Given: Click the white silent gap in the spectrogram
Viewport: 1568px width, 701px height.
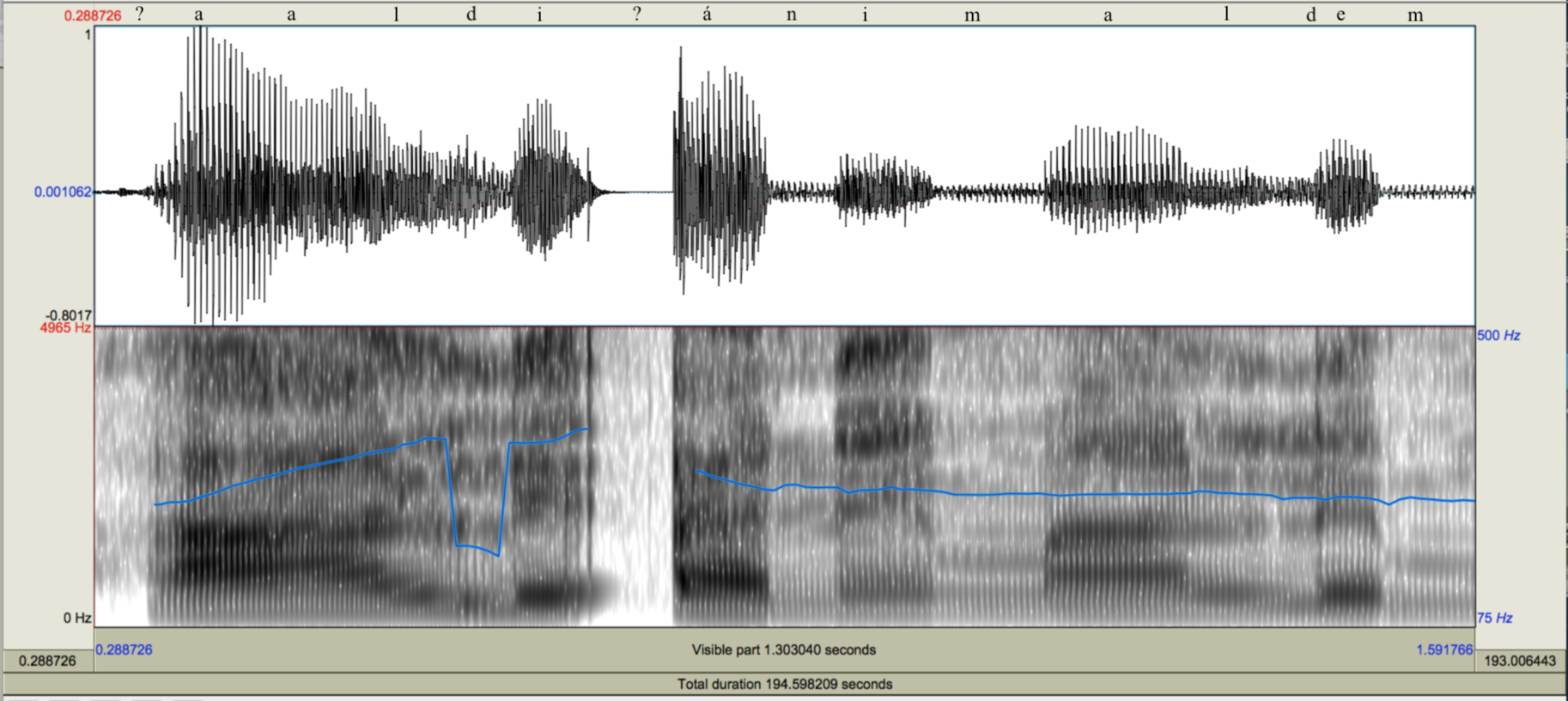Looking at the screenshot, I should point(633,472).
